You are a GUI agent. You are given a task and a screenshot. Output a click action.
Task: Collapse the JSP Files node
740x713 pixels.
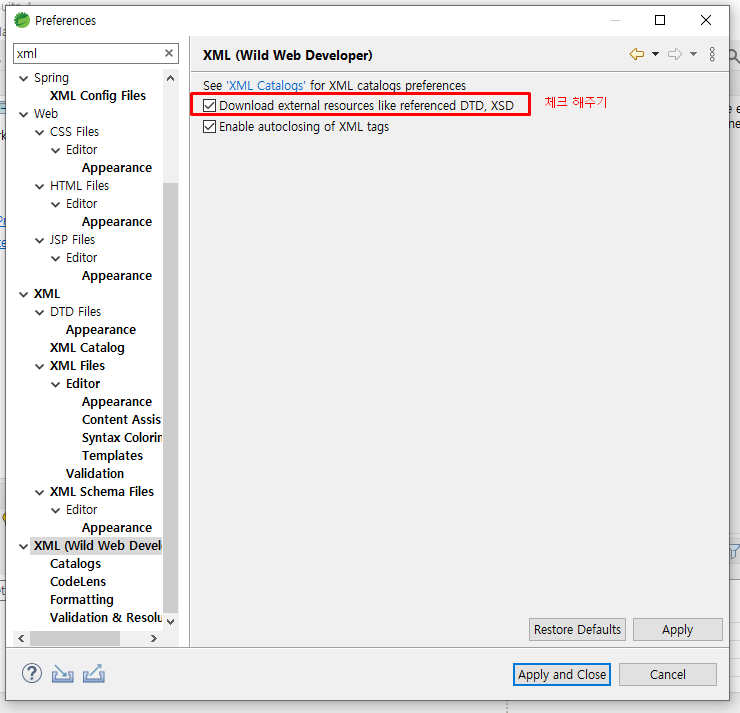[x=39, y=241]
